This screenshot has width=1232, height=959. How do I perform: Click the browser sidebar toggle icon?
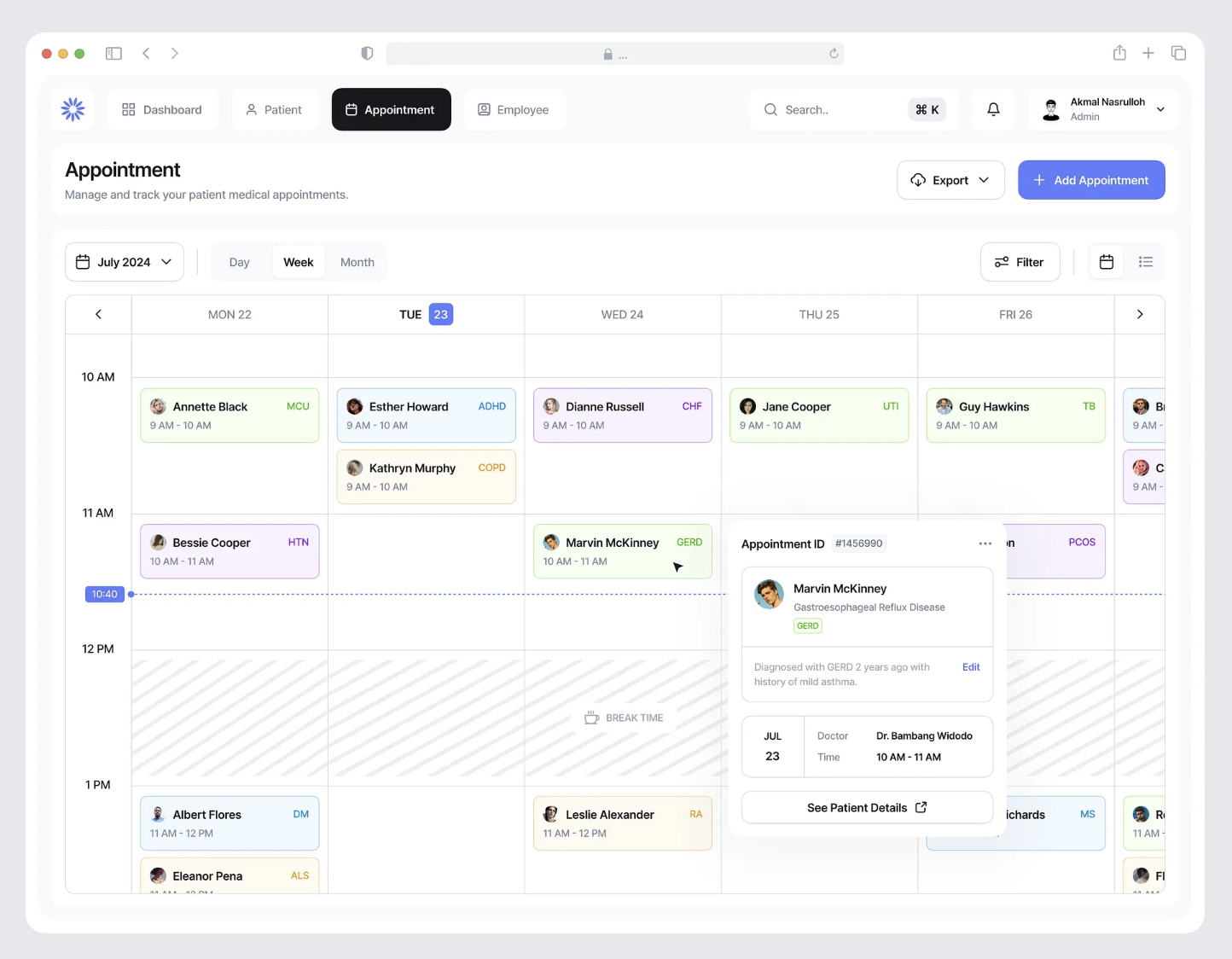pyautogui.click(x=113, y=53)
